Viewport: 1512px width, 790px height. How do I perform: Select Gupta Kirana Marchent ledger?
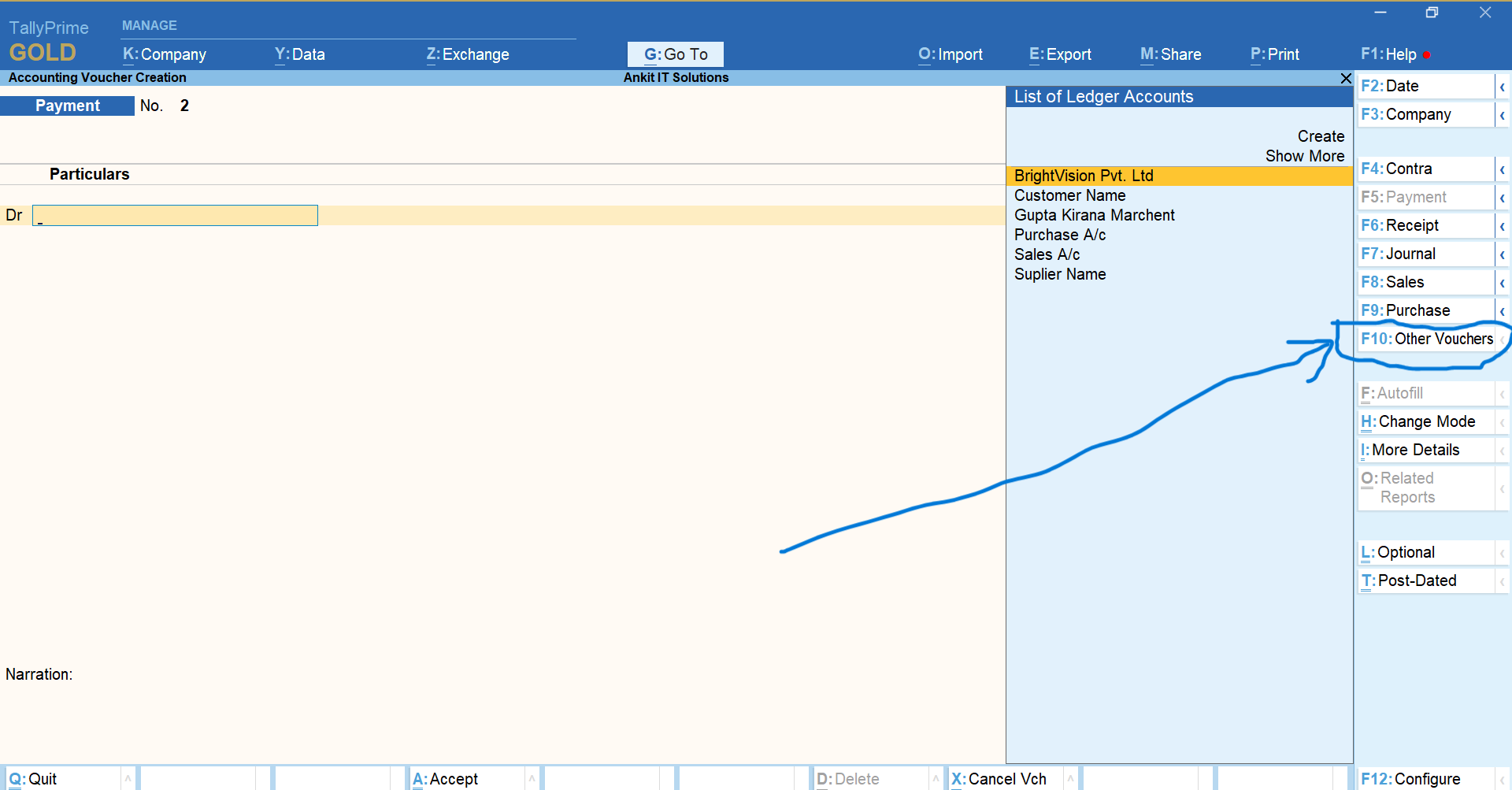tap(1179, 215)
